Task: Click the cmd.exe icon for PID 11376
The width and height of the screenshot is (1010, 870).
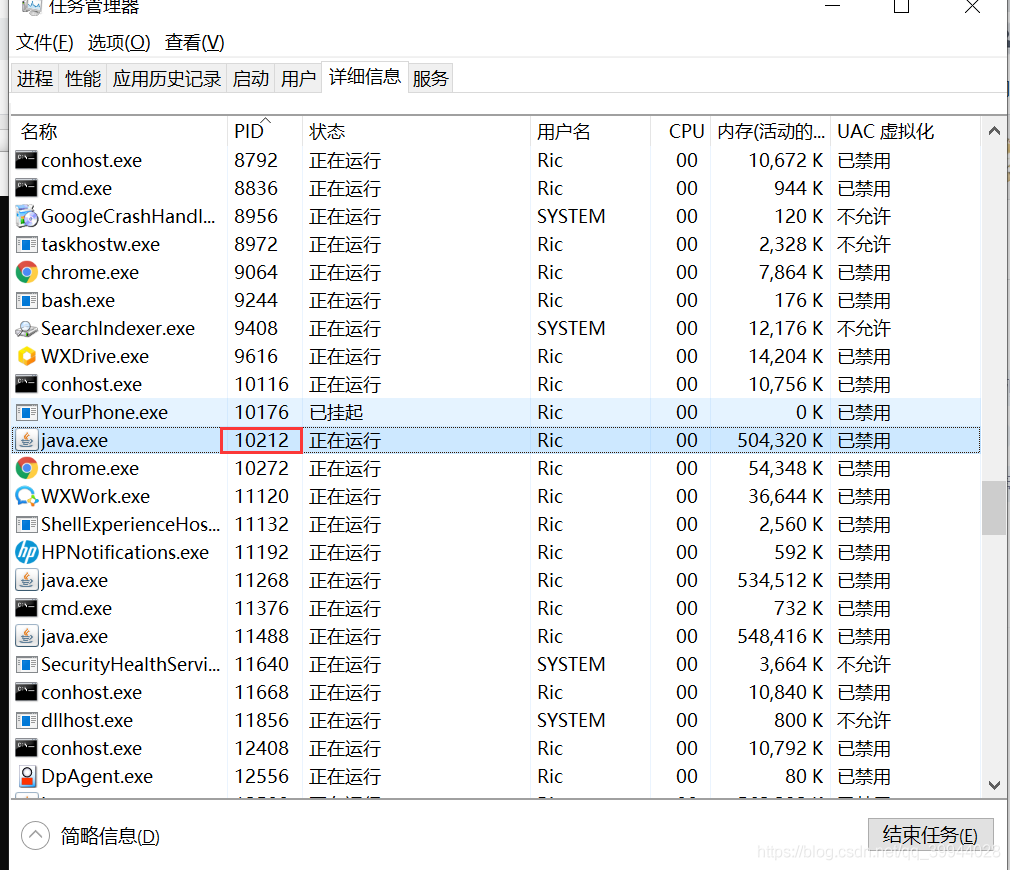Action: click(x=26, y=608)
